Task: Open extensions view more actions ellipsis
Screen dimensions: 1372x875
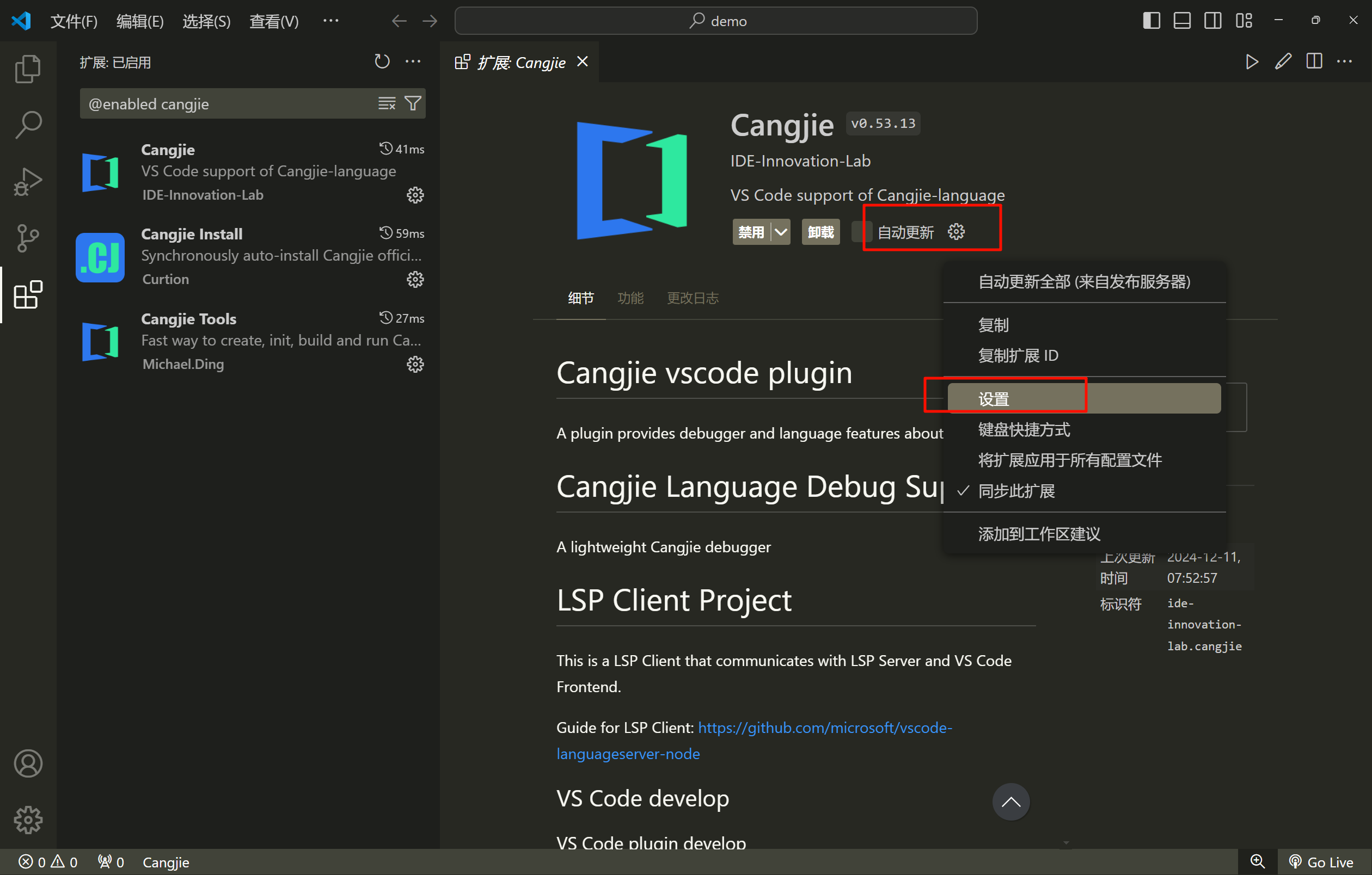Action: point(413,61)
